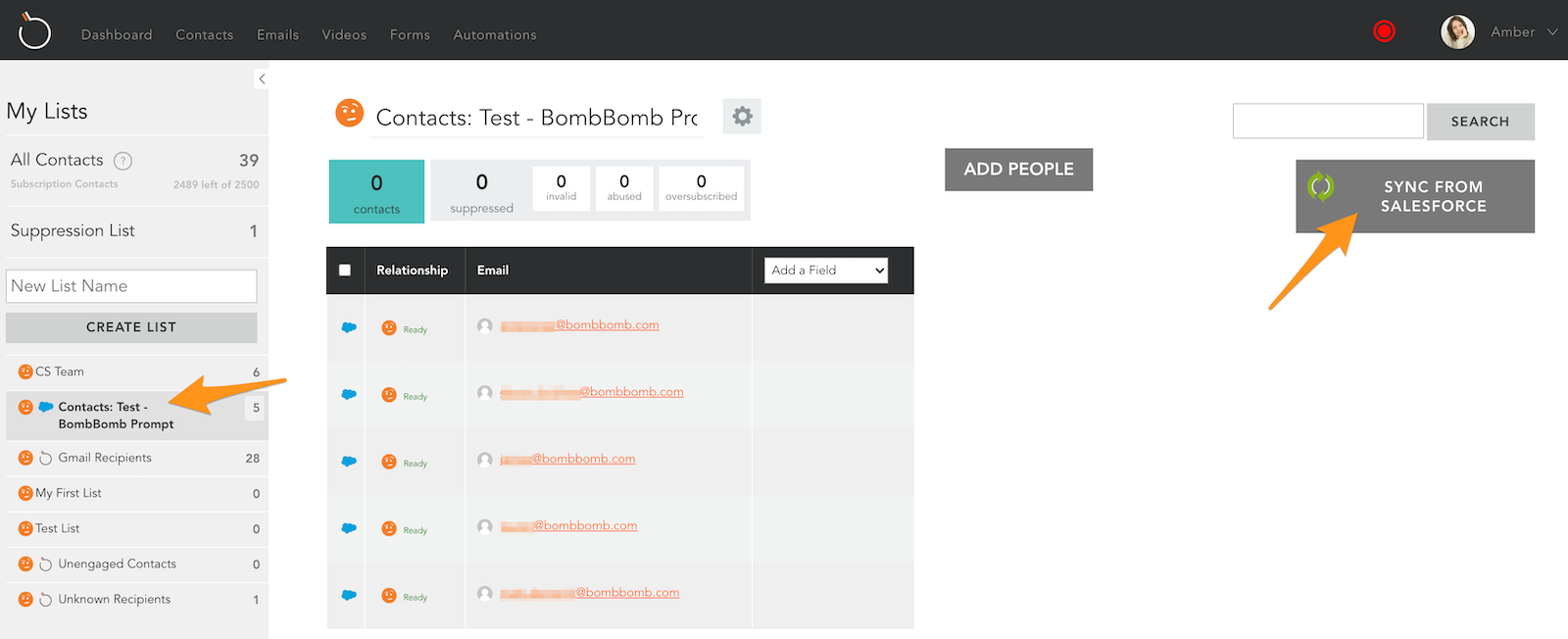Viewport: 1568px width, 639px height.
Task: Click the New List Name field
Action: [131, 286]
